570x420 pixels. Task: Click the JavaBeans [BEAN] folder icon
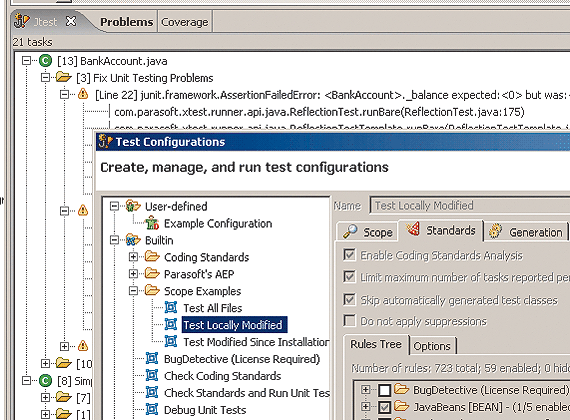point(402,406)
